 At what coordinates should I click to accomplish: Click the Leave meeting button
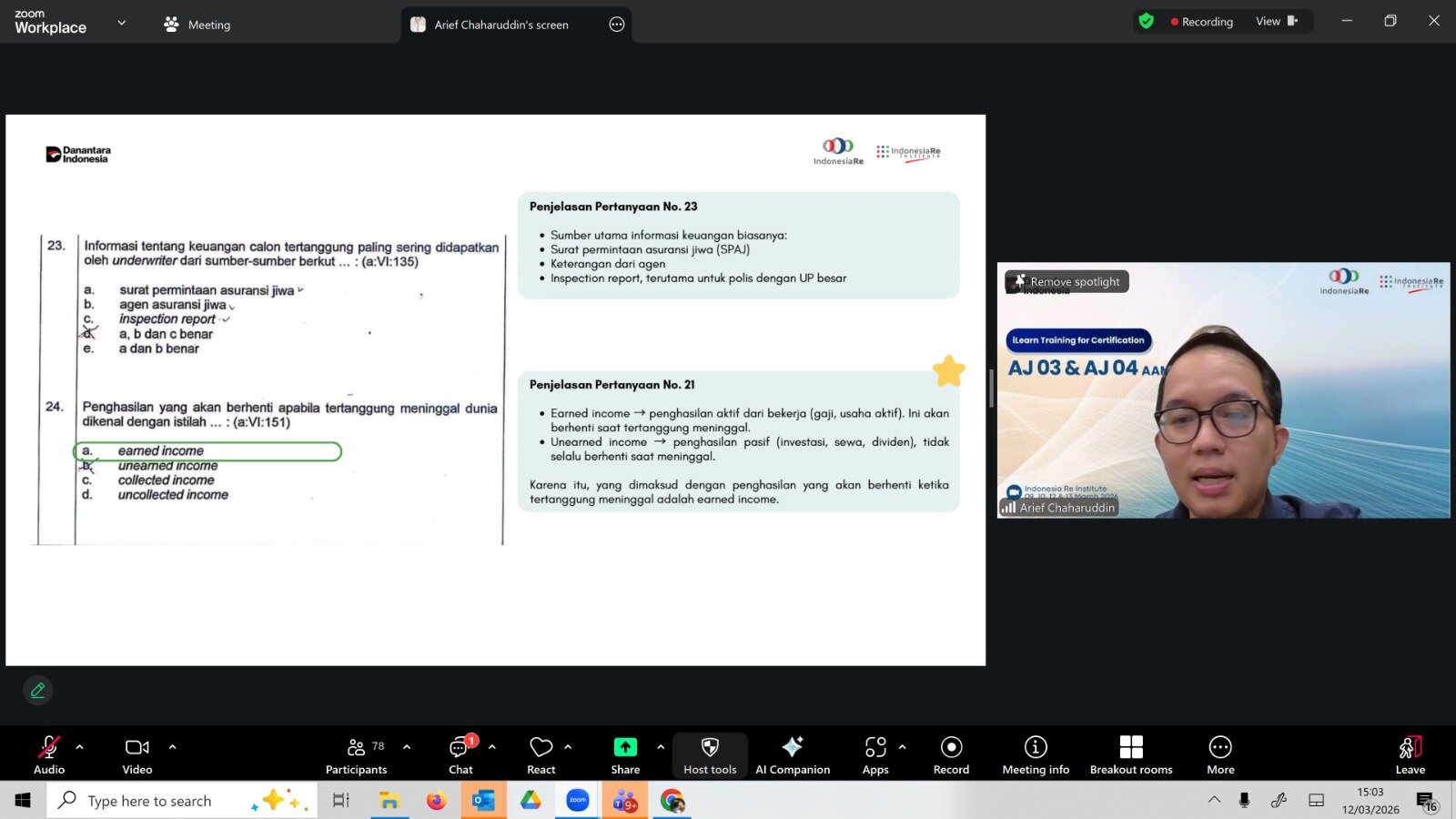coord(1410,754)
